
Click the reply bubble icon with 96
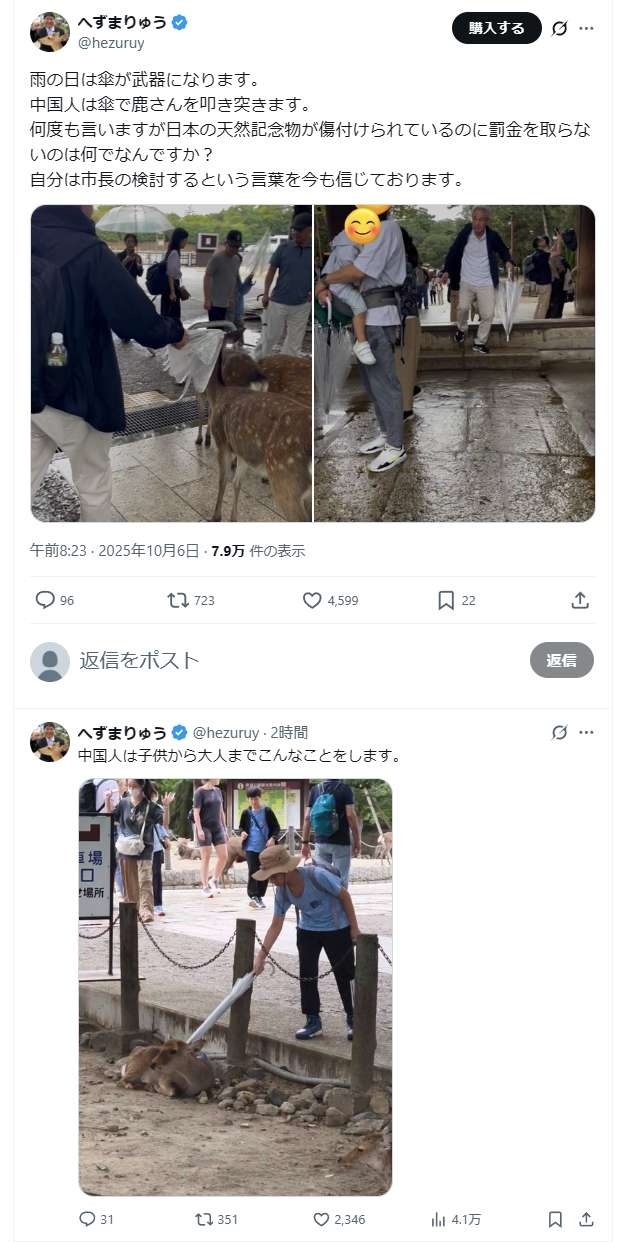45,600
